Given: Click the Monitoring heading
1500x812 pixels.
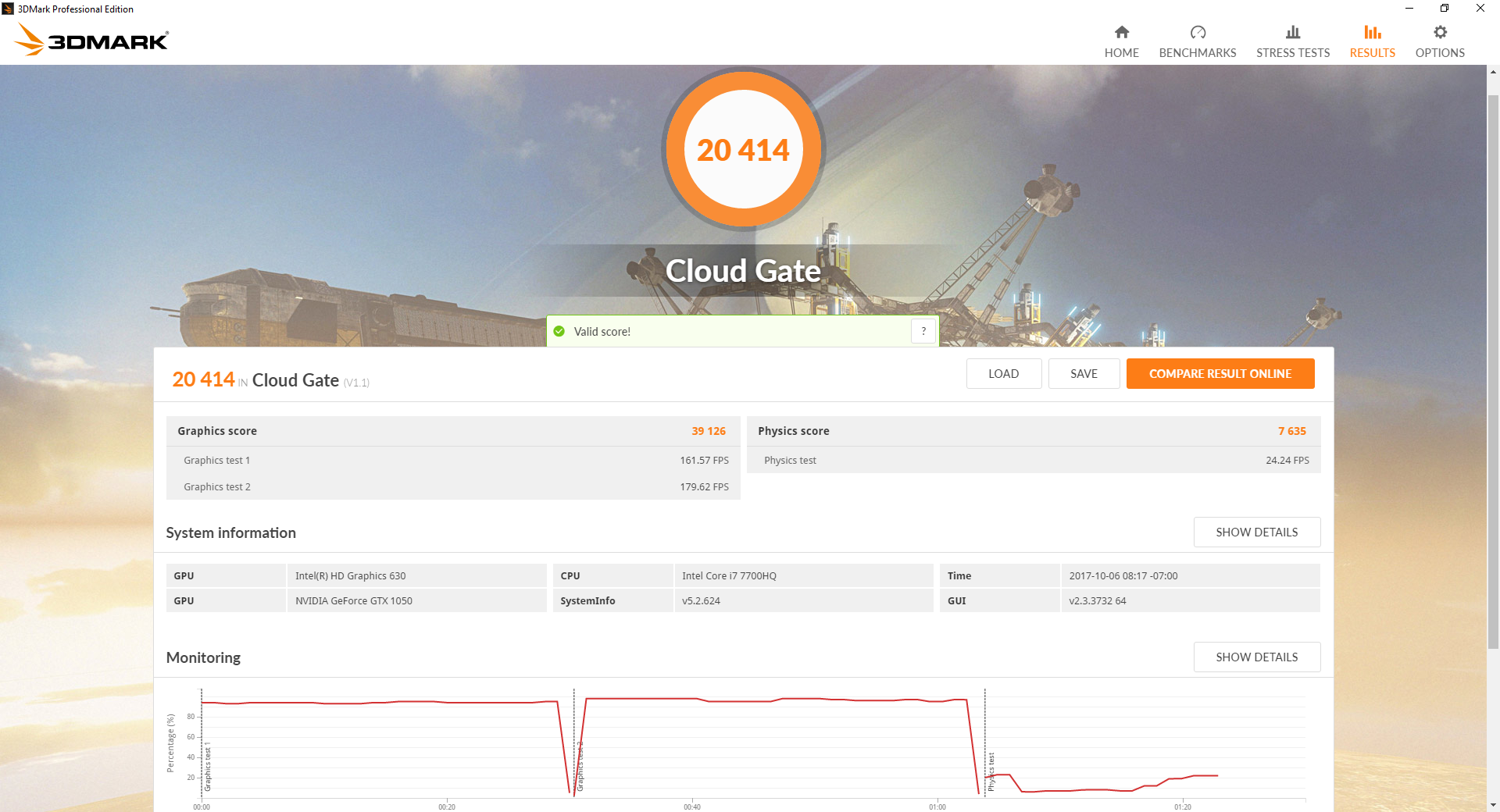Looking at the screenshot, I should 203,657.
